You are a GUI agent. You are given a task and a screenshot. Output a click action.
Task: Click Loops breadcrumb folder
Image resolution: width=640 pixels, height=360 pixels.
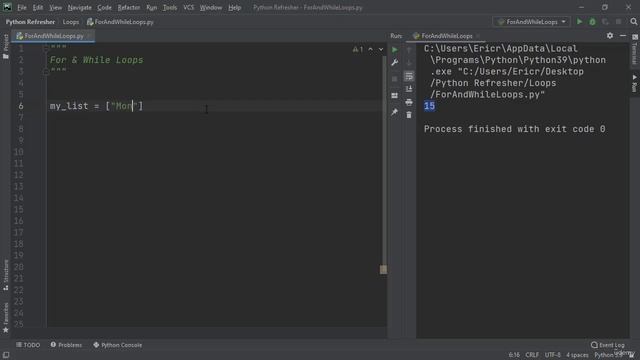tap(71, 22)
